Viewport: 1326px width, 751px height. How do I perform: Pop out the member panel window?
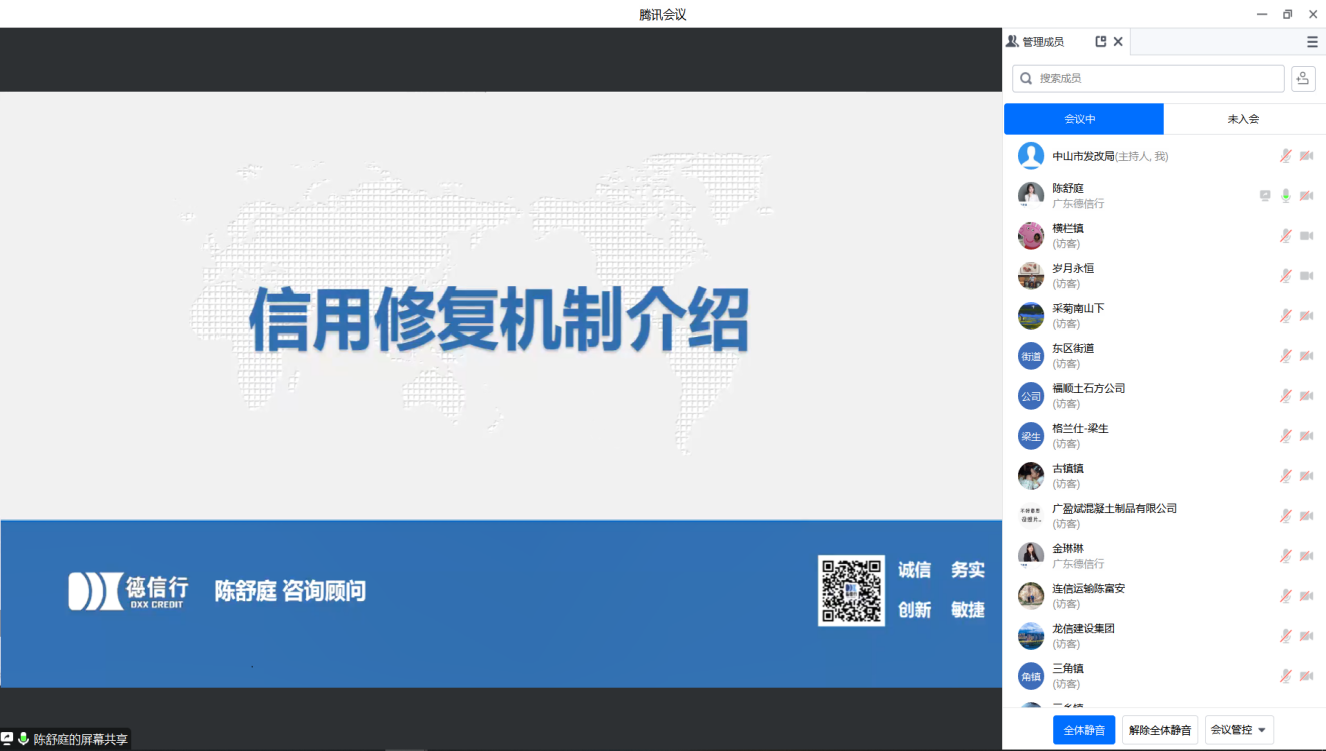pos(1101,42)
